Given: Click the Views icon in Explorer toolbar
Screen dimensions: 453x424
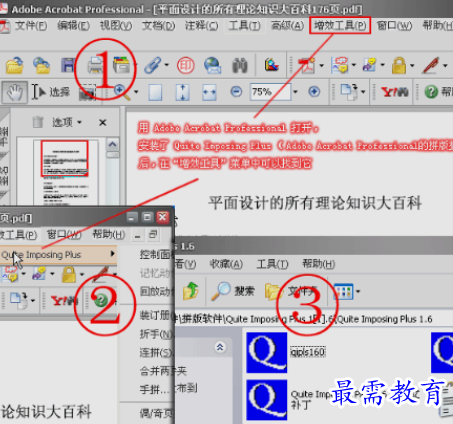Looking at the screenshot, I should (x=343, y=291).
